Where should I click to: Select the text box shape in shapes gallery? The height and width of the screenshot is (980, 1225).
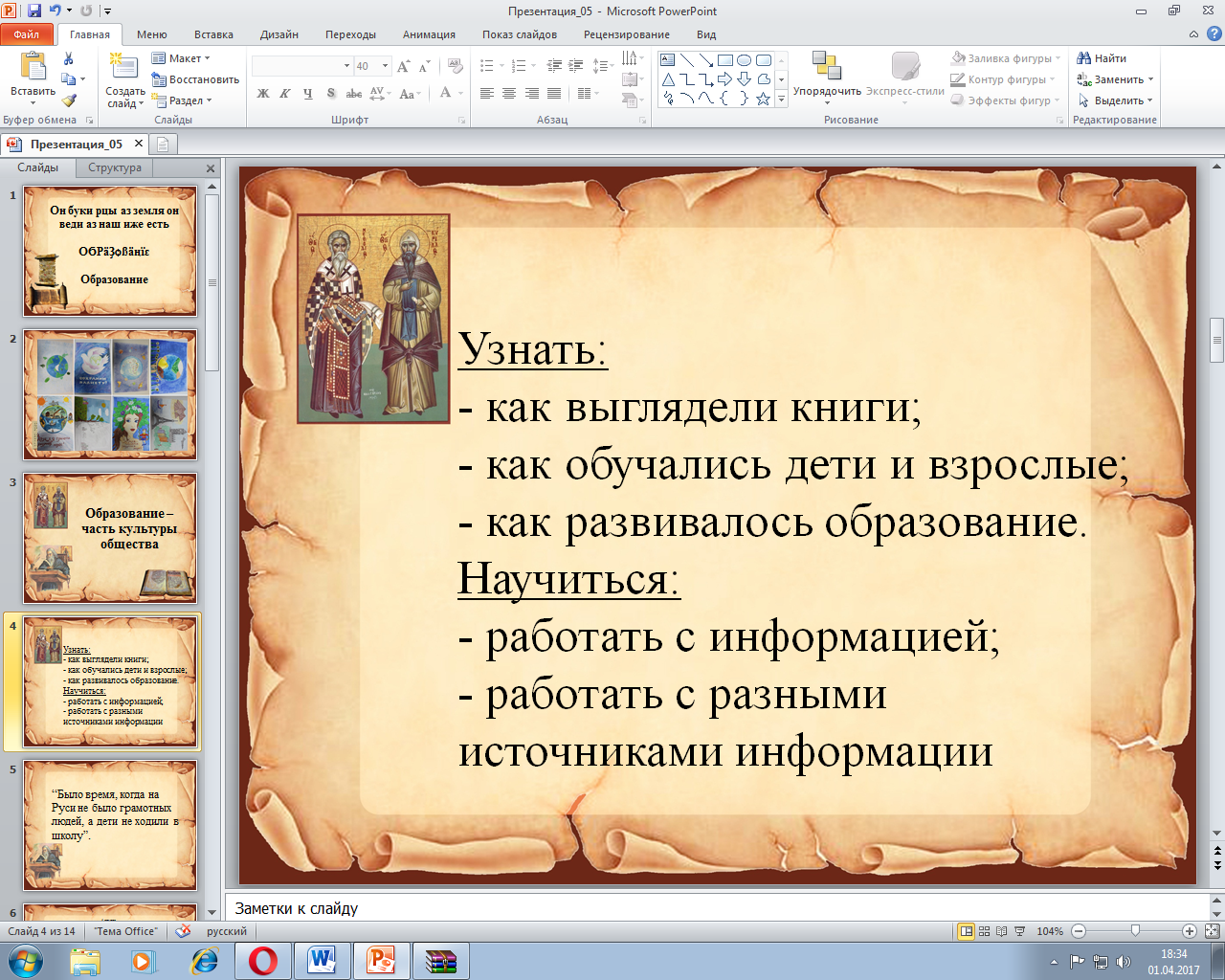pyautogui.click(x=668, y=59)
